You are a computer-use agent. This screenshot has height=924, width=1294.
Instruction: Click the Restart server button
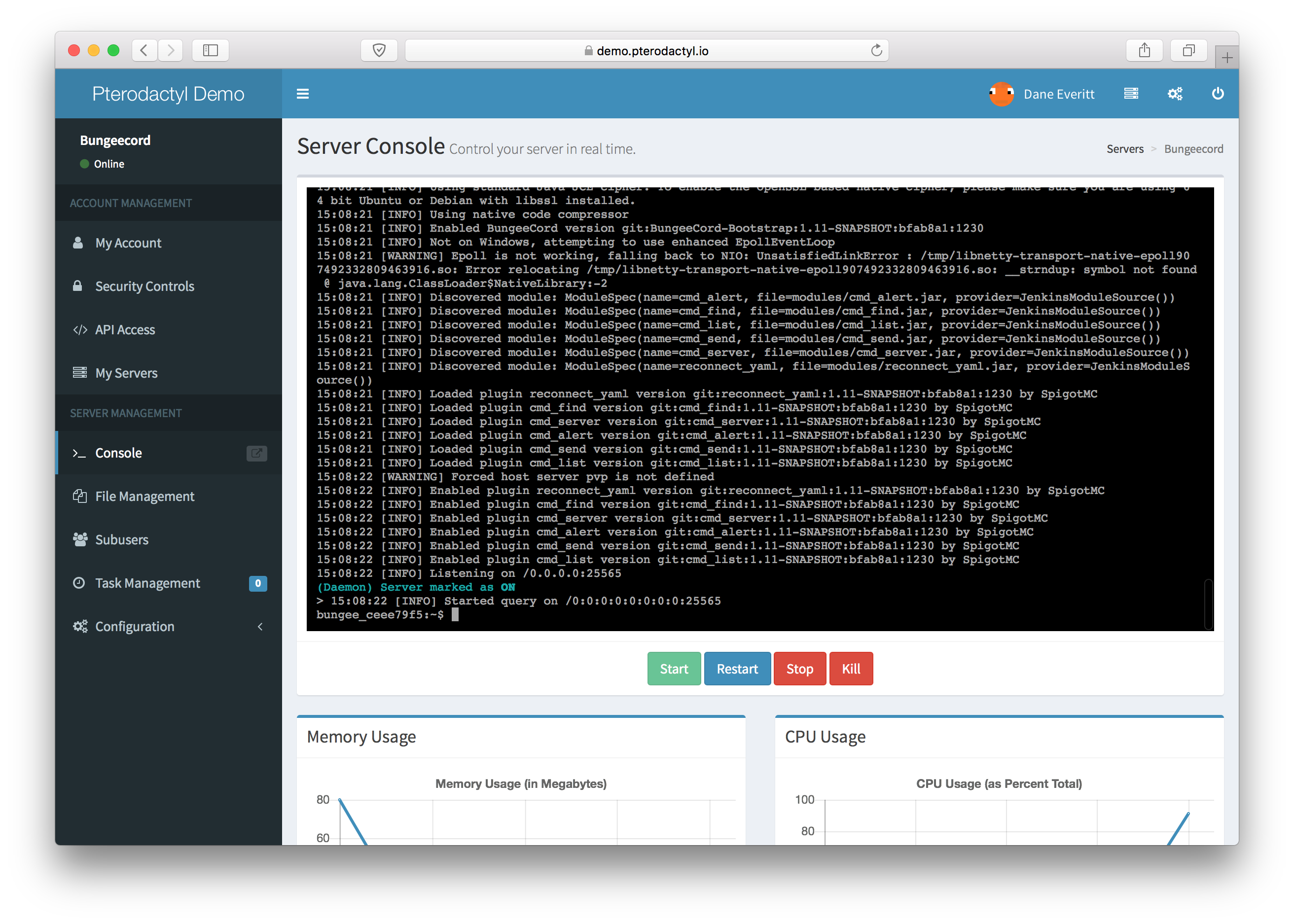coord(738,669)
